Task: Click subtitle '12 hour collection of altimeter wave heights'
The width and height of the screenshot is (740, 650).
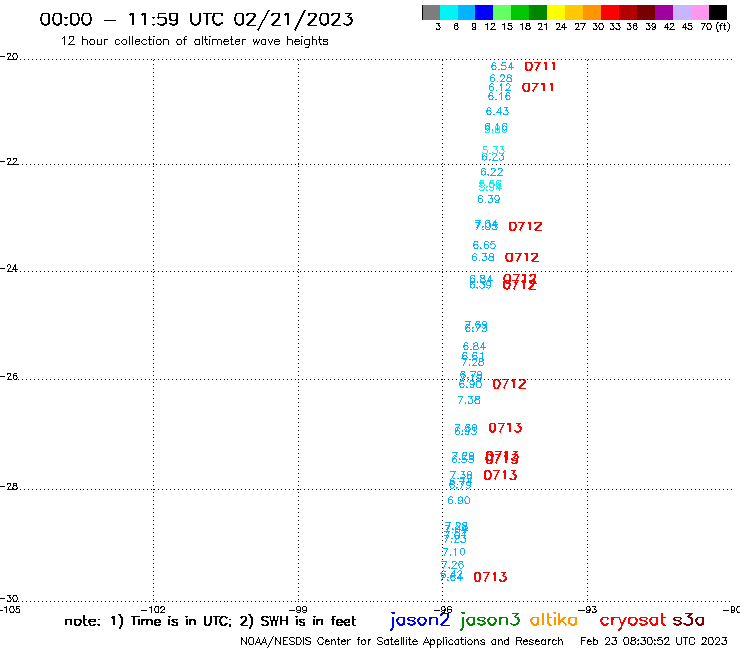Action: point(194,41)
